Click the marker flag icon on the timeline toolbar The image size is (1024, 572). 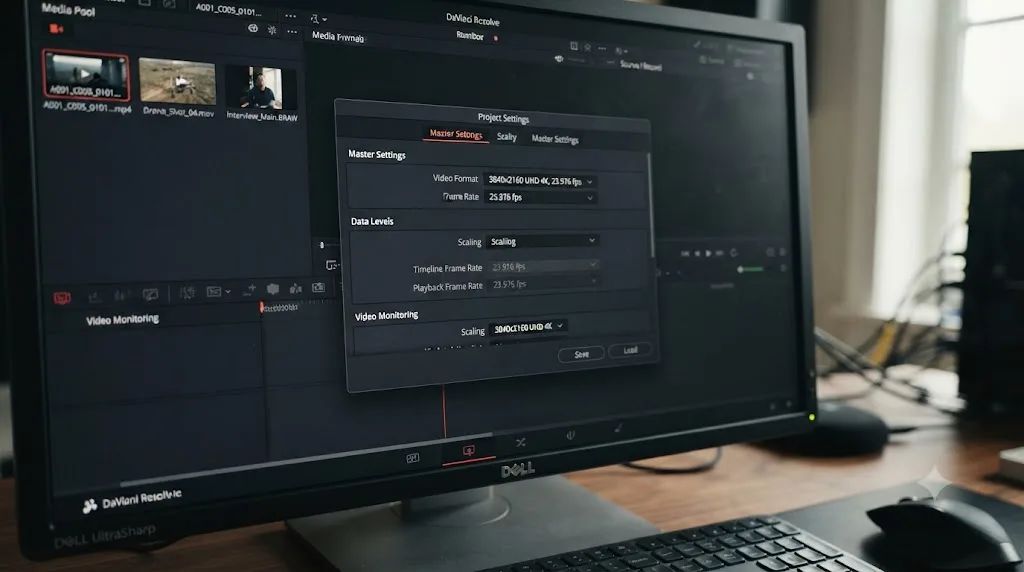272,289
